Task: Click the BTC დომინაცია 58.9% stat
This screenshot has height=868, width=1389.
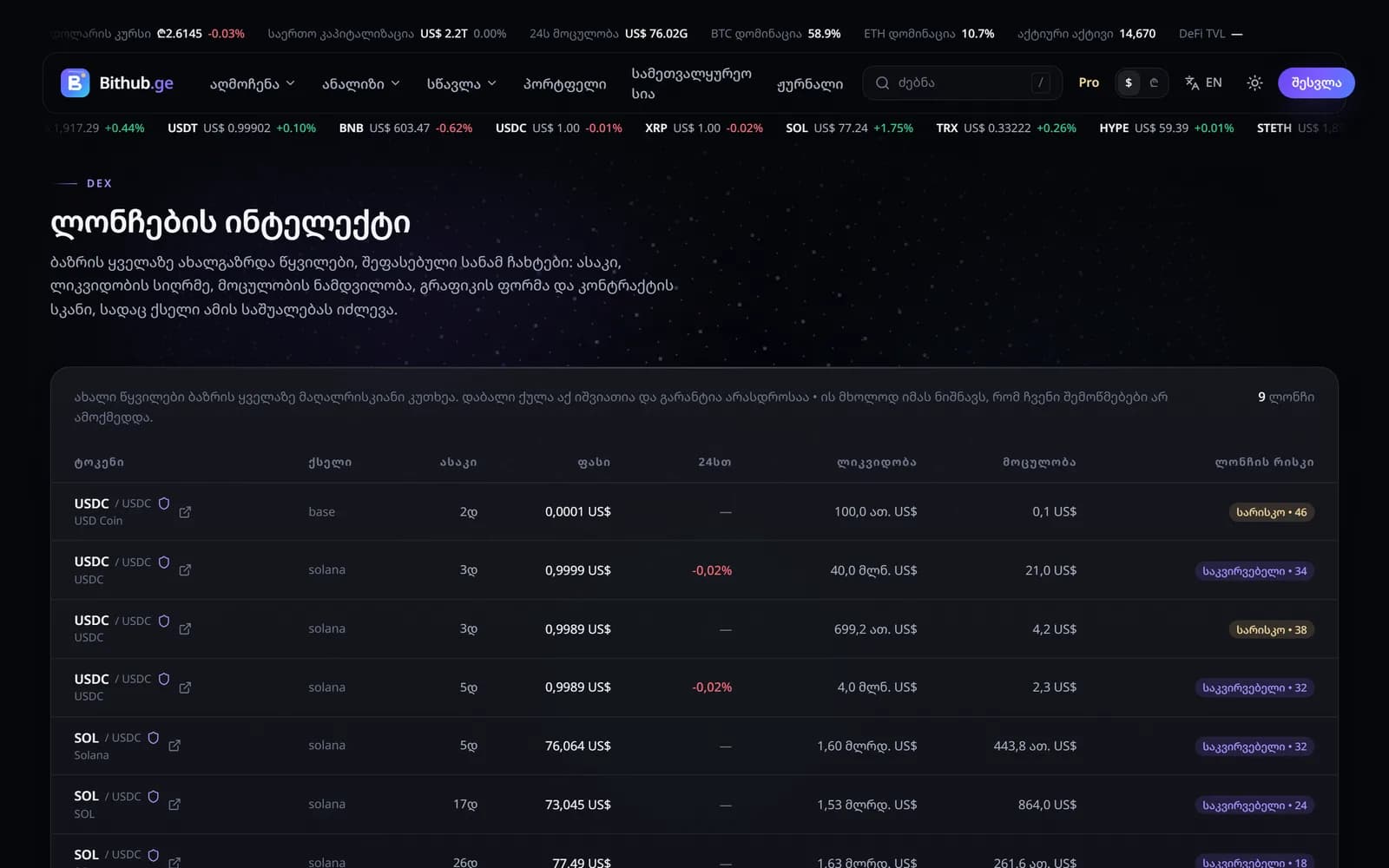Action: pyautogui.click(x=775, y=34)
